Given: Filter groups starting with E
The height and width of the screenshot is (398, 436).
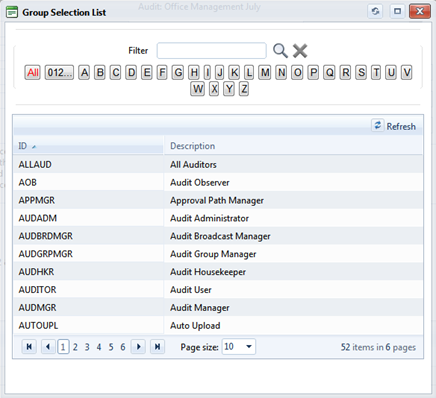Looking at the screenshot, I should [147, 72].
